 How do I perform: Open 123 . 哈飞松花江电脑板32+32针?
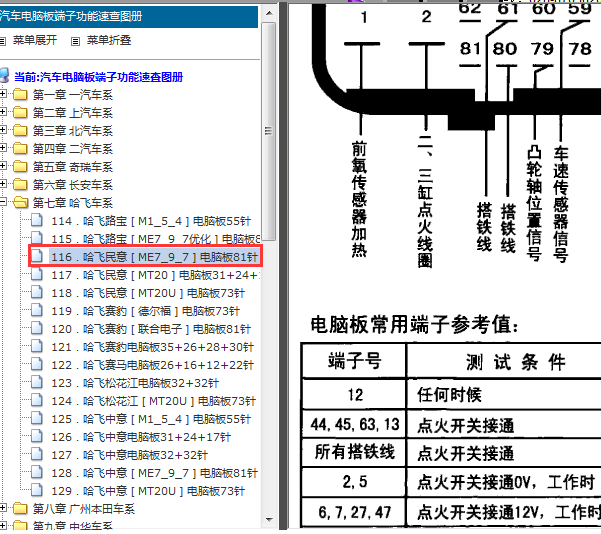tap(135, 383)
